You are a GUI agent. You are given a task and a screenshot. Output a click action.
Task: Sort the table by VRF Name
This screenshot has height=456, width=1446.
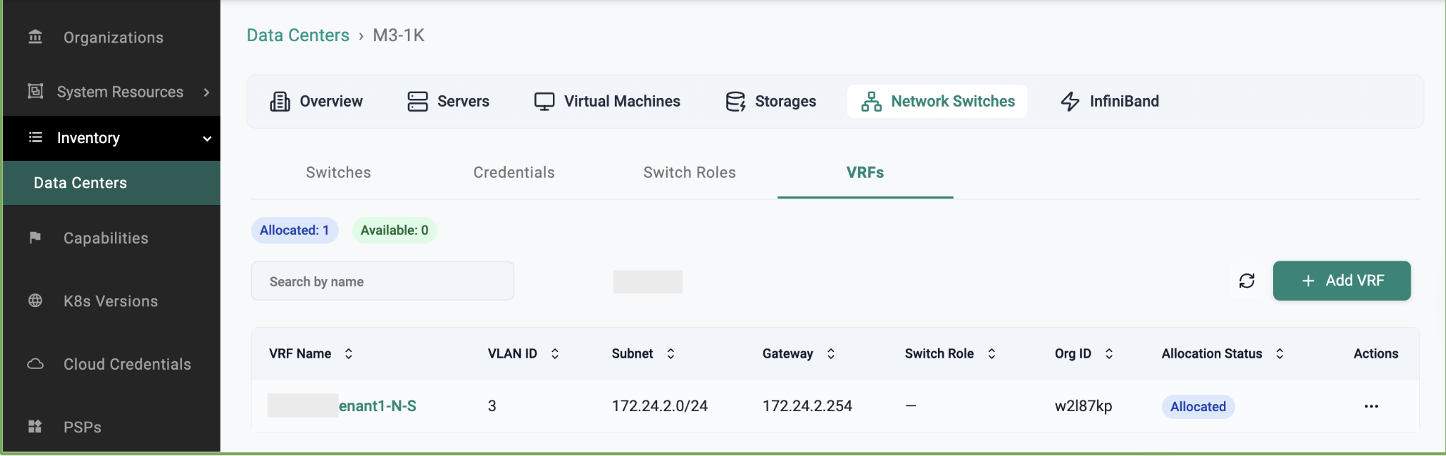[349, 354]
